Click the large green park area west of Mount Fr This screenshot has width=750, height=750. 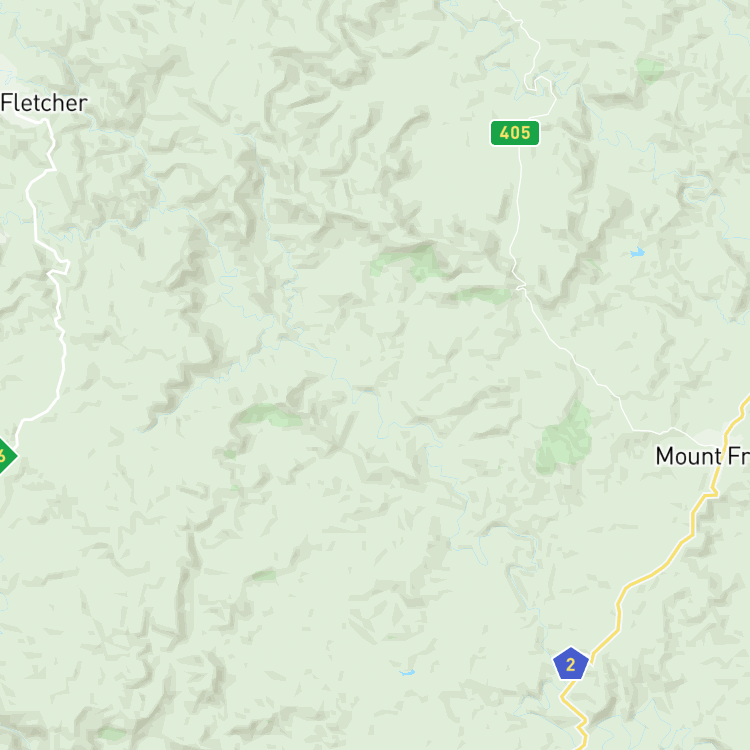pos(563,438)
